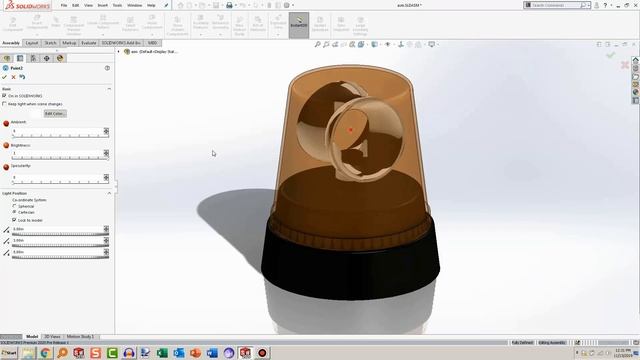Open the Print dropdown arrow
This screenshot has height=360, width=640.
[236, 5]
